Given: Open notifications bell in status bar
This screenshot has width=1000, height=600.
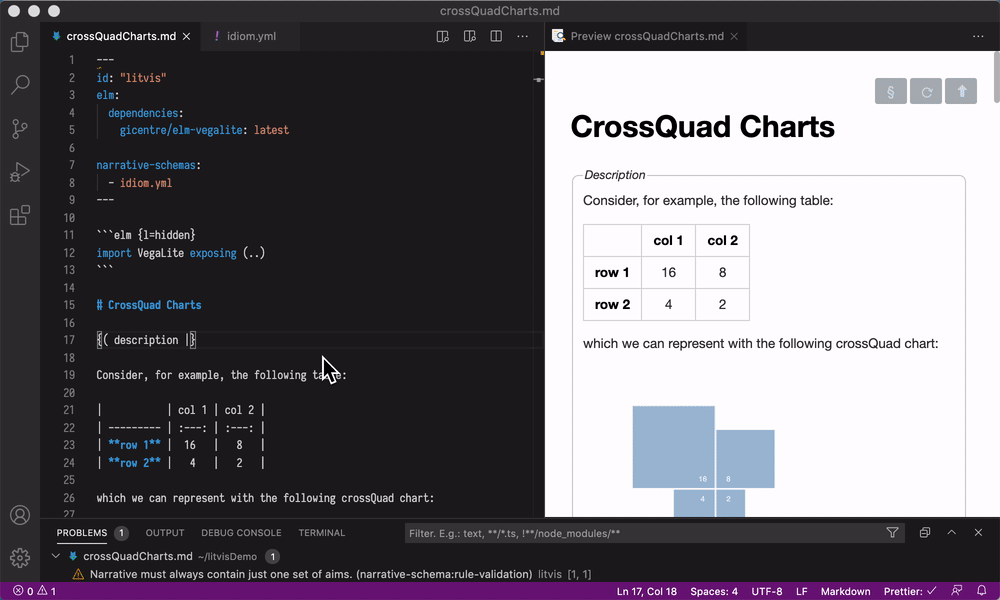Looking at the screenshot, I should [x=982, y=591].
